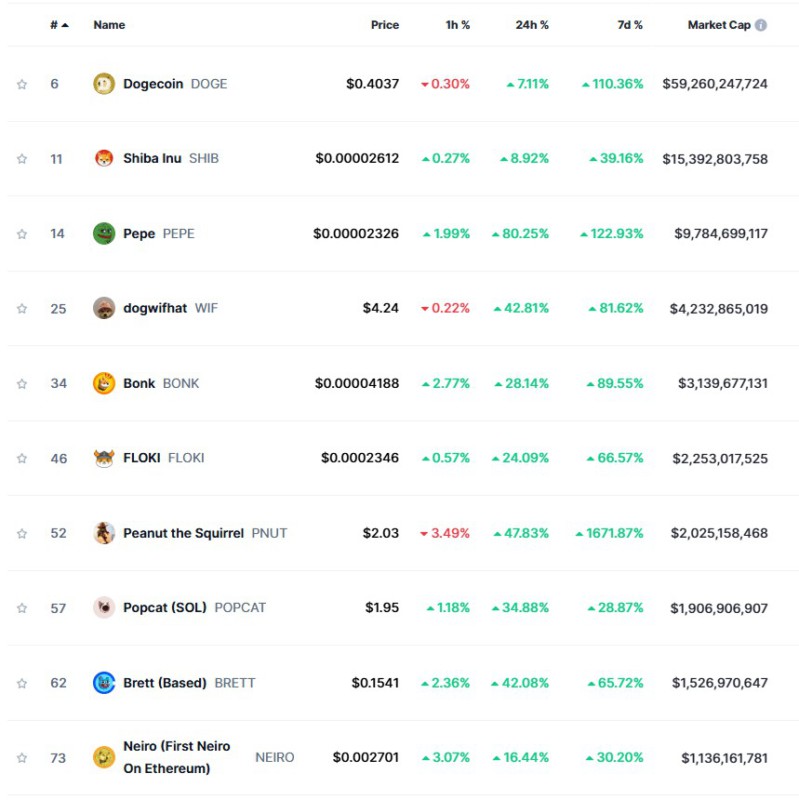Sort by the 7d % column header

point(629,25)
